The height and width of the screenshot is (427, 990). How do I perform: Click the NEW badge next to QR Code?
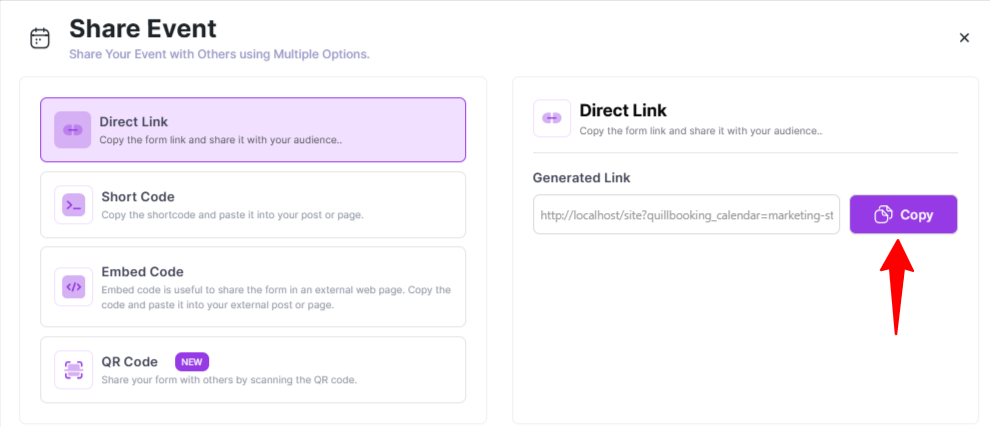192,362
